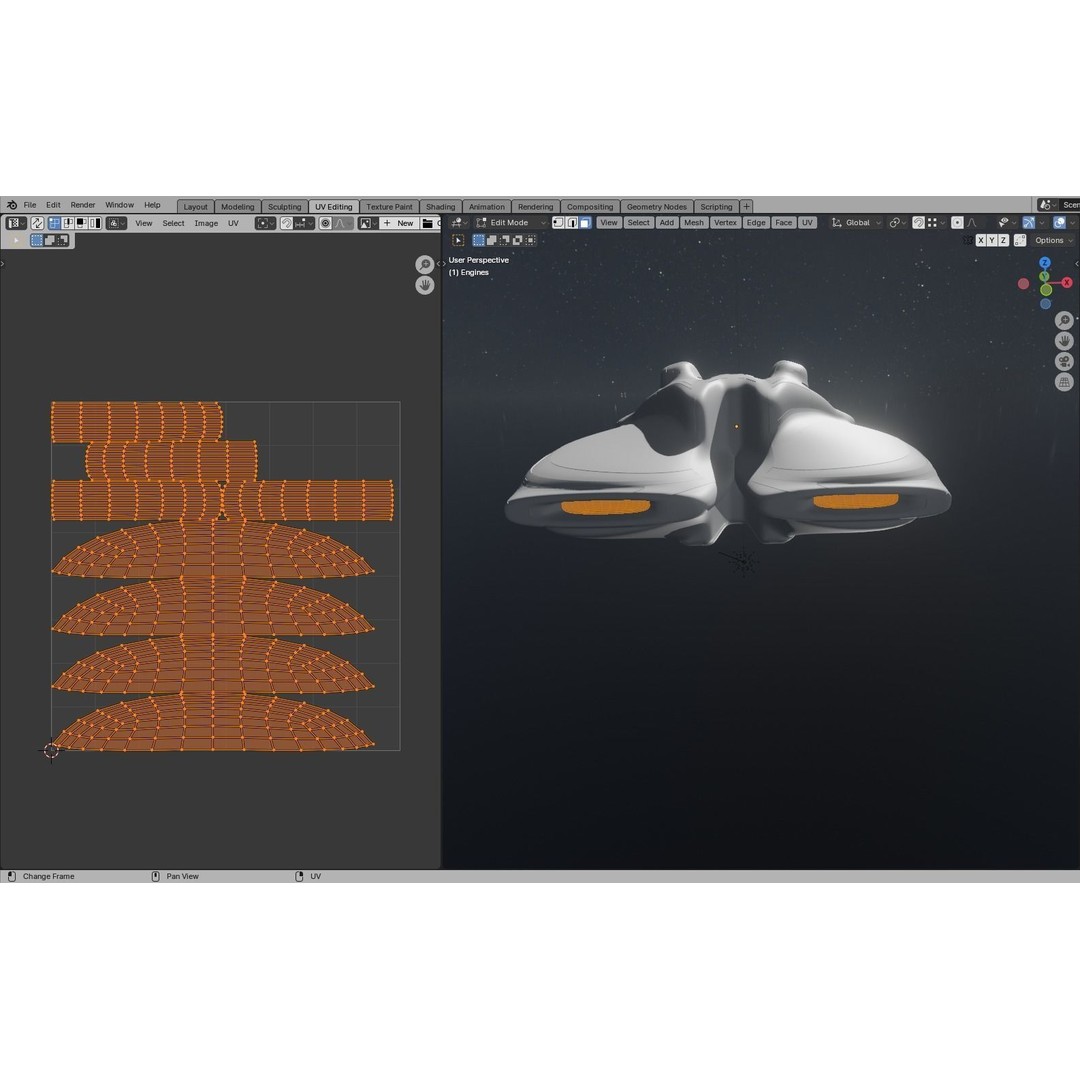Toggle snapping magnet in 3D viewport

919,222
